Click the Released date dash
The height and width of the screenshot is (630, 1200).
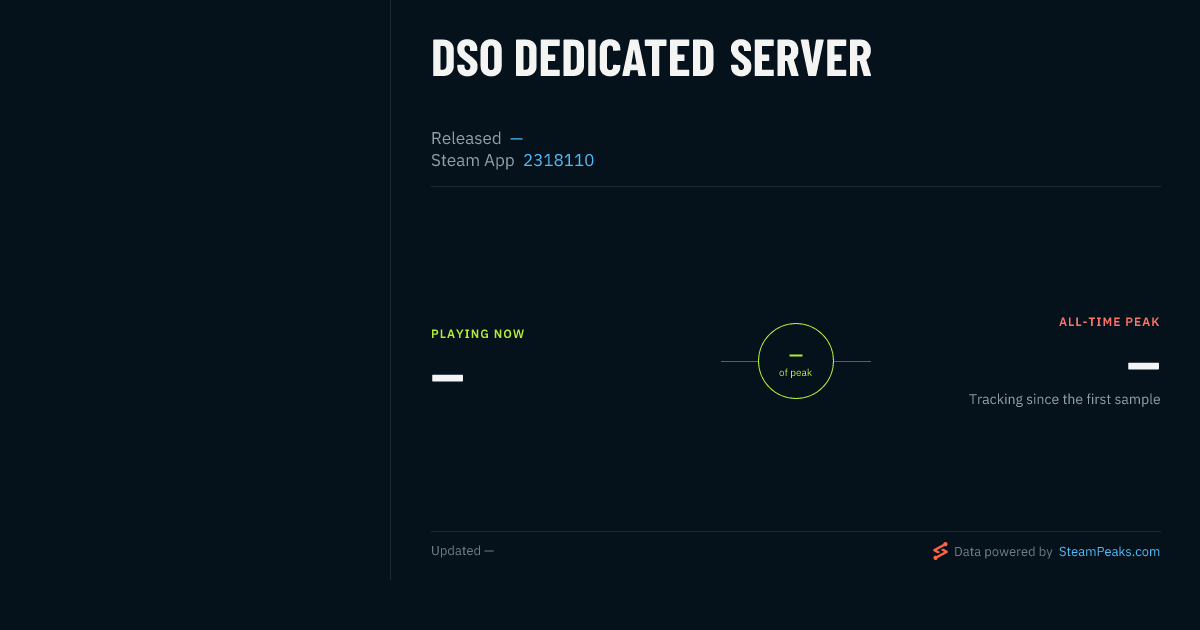click(x=516, y=138)
